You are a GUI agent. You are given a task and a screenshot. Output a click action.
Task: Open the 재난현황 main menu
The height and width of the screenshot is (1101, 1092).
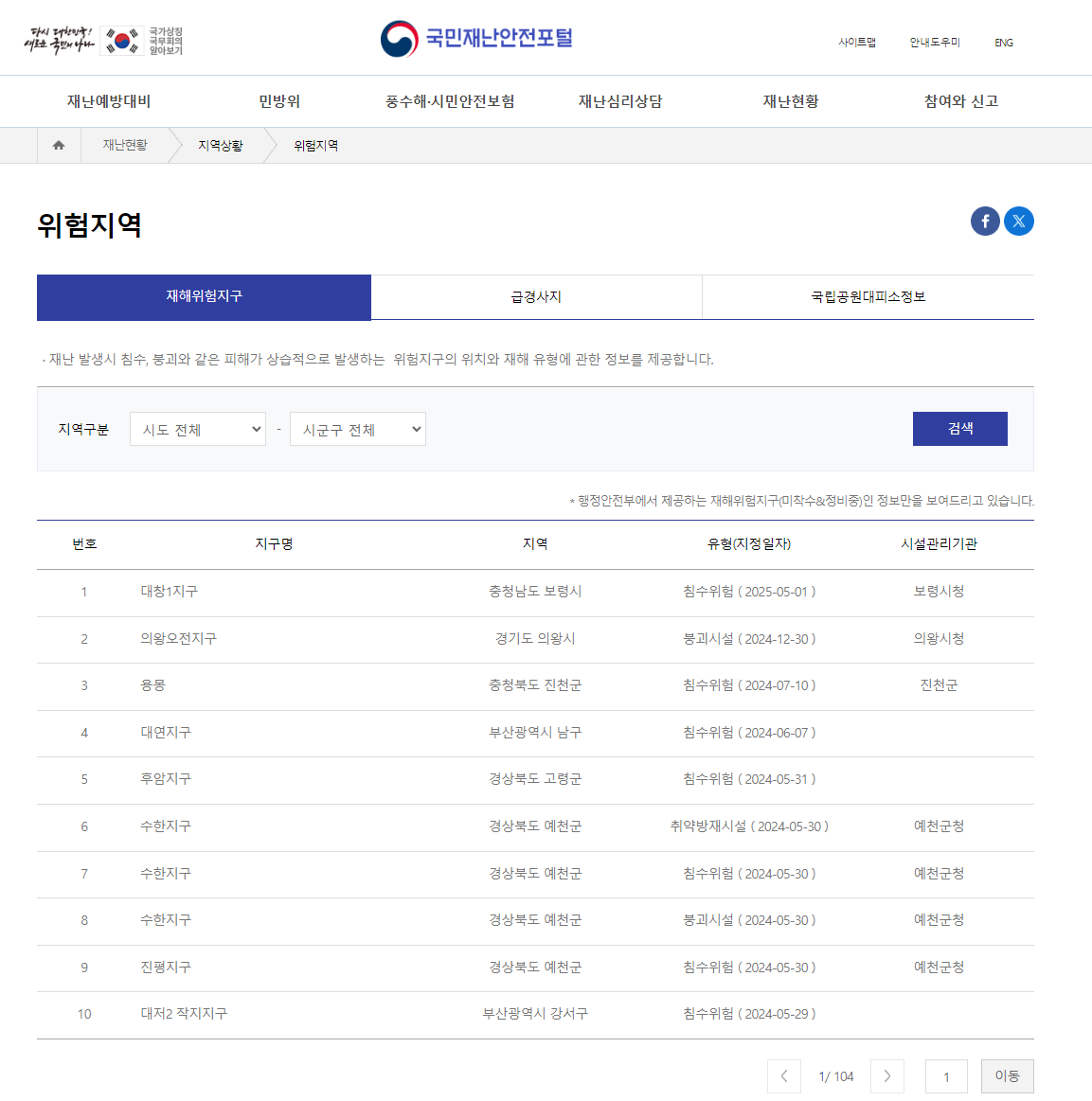791,101
